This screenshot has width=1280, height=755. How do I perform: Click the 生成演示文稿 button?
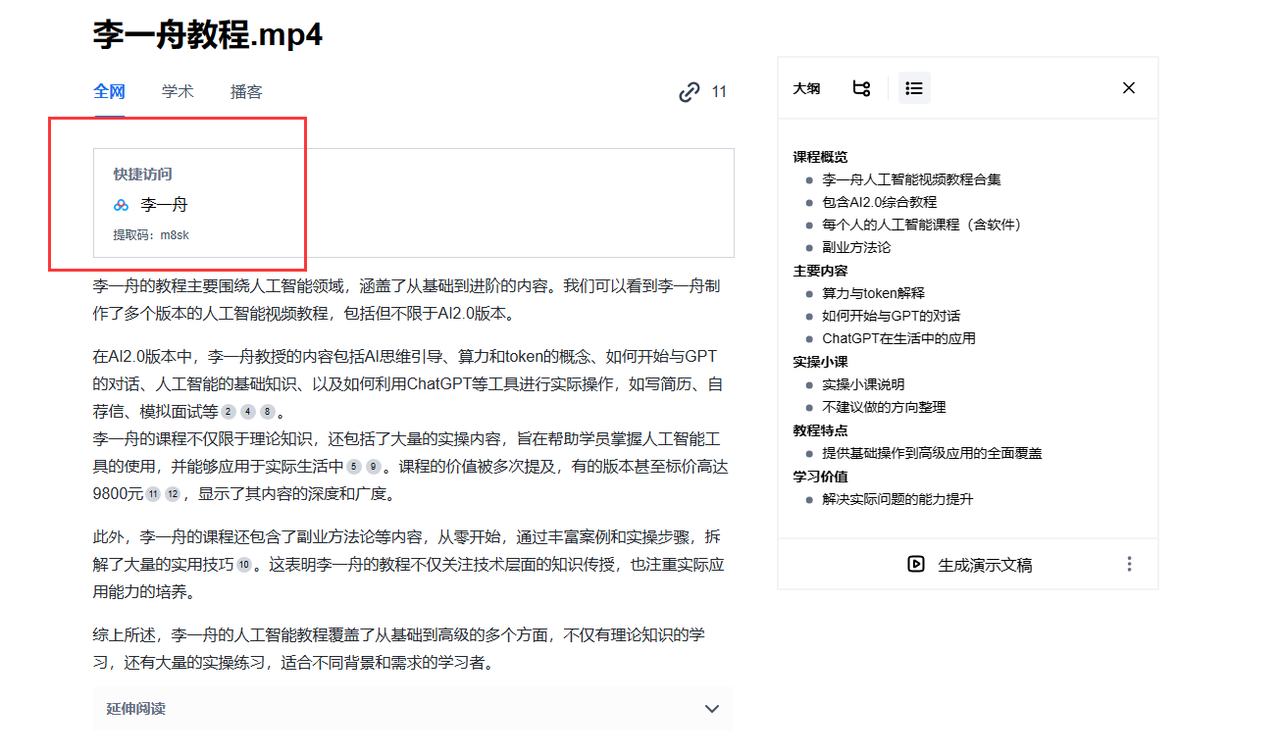969,564
